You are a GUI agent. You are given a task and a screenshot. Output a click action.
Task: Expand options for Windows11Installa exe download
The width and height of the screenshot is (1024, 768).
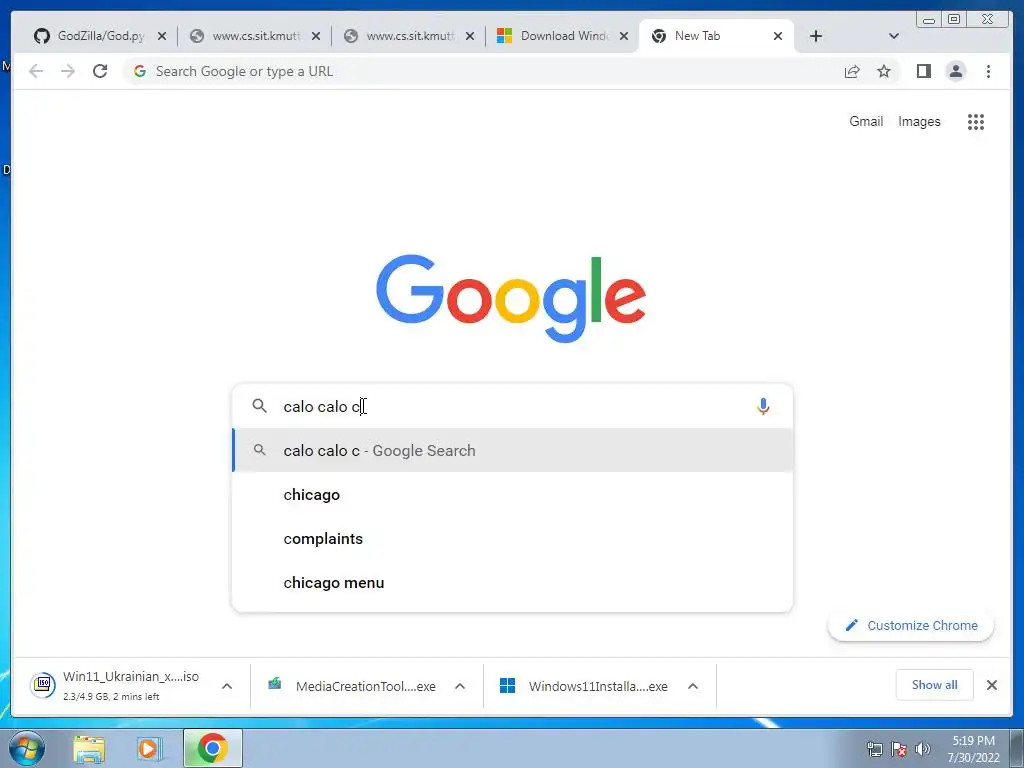pos(693,686)
